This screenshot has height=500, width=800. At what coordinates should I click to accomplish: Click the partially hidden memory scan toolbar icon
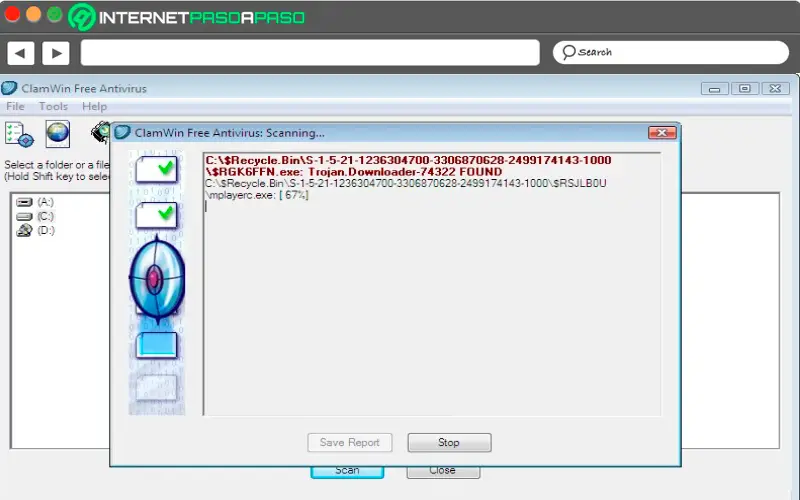(101, 133)
